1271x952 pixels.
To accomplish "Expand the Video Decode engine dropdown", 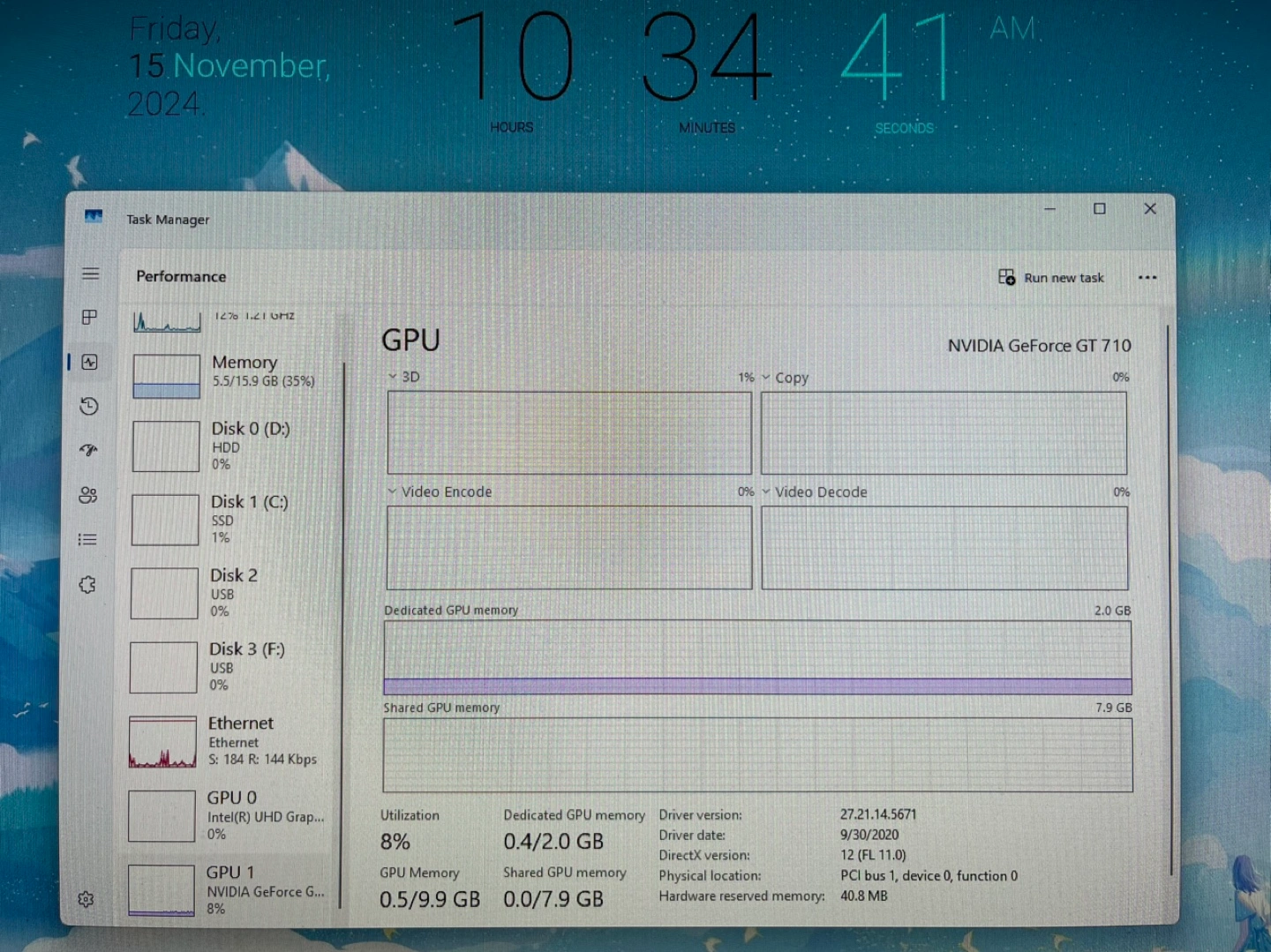I will click(x=766, y=491).
